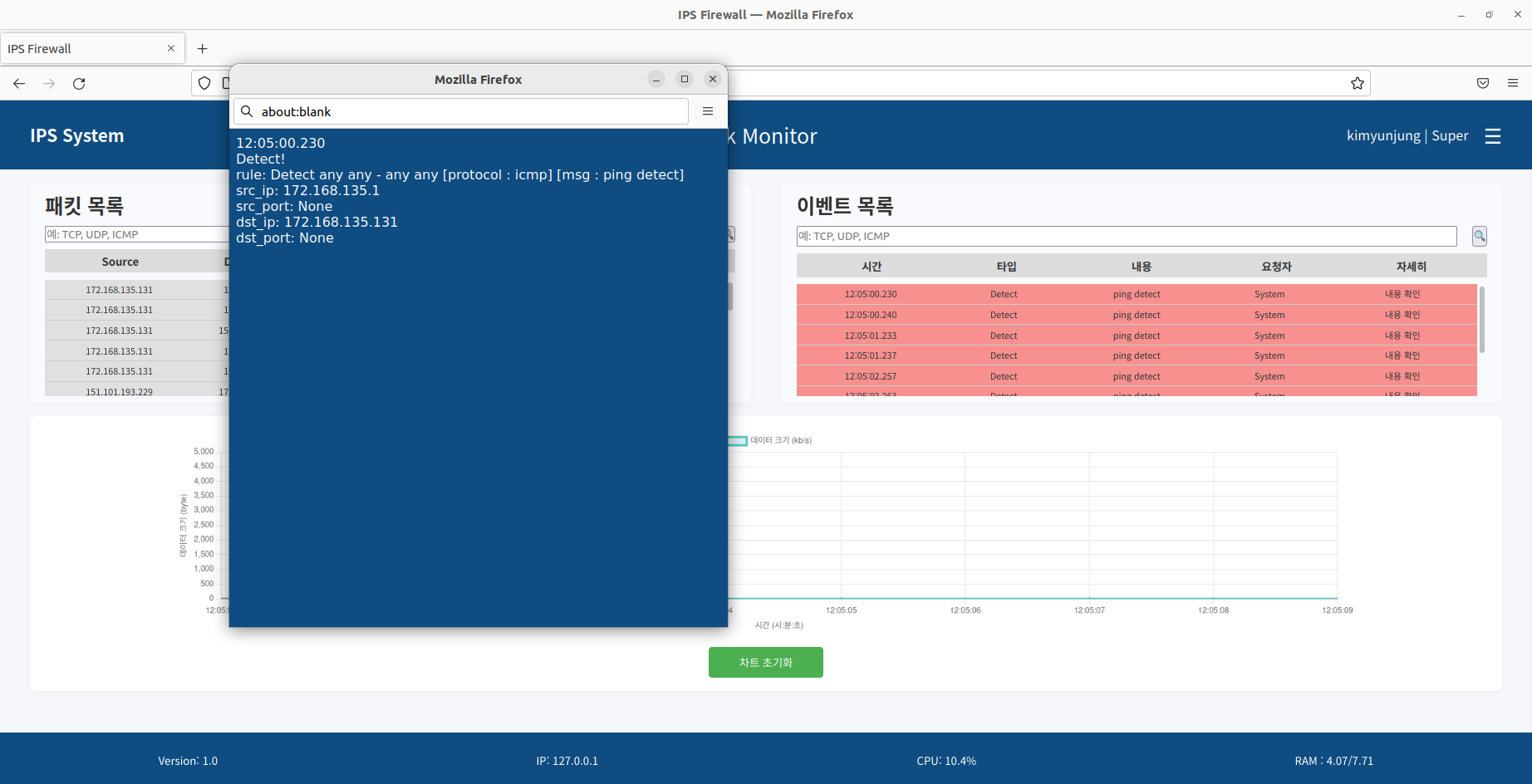Click the browser back arrow
Screen dimensions: 1532x784
pyautogui.click(x=19, y=83)
